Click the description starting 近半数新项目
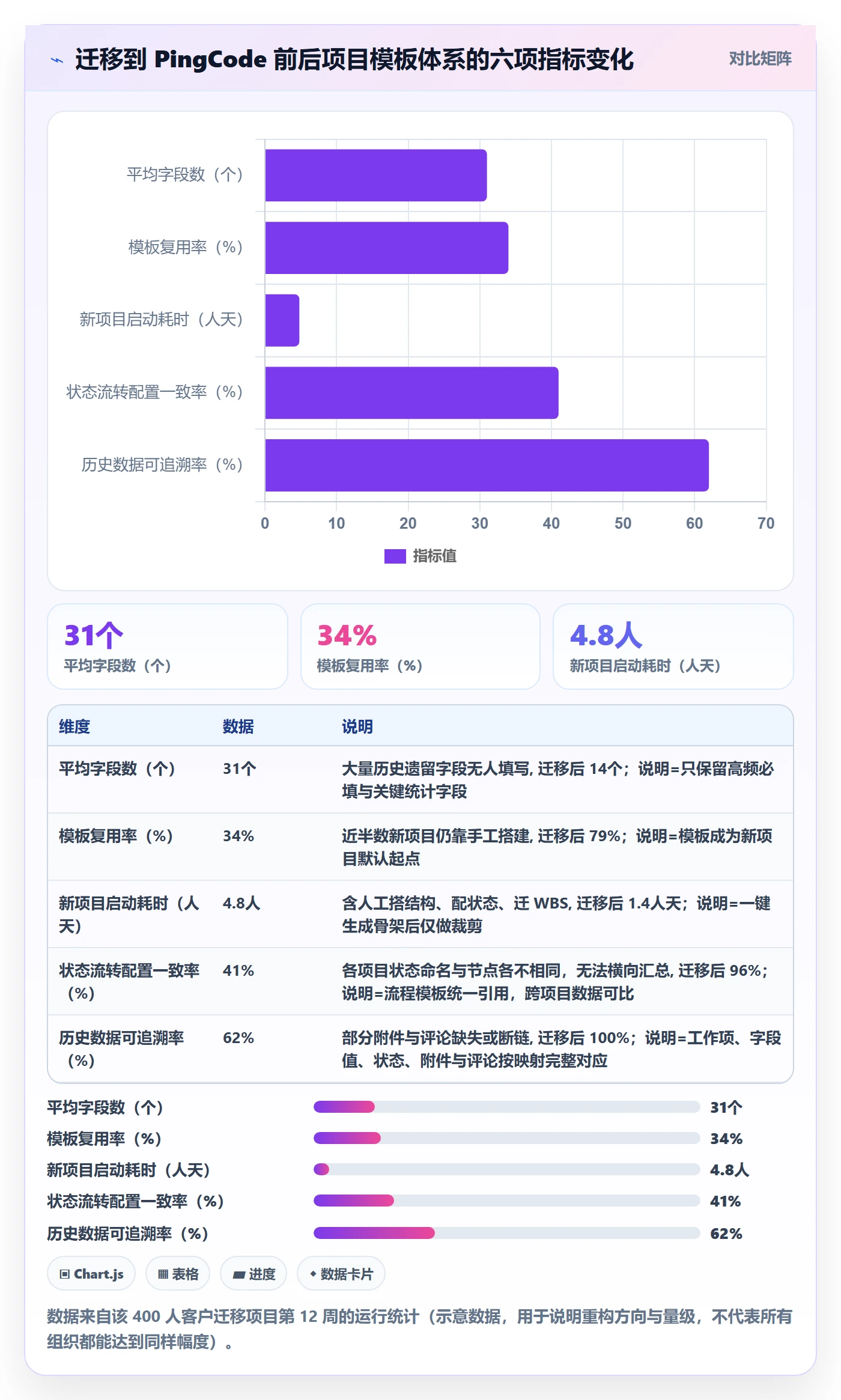841x1400 pixels. 557,847
